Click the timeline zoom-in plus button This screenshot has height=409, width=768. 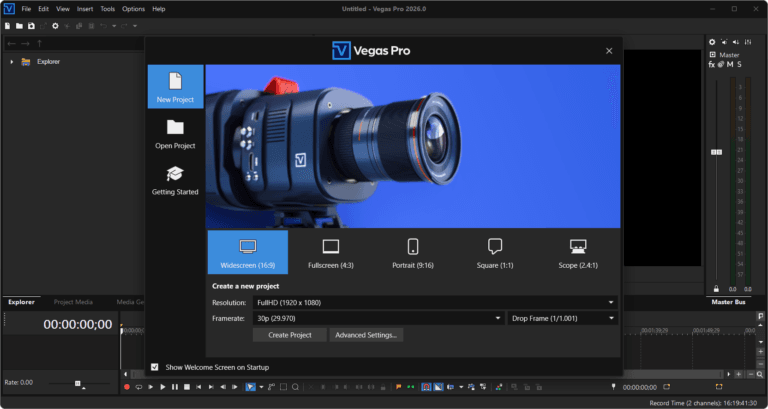[738, 375]
